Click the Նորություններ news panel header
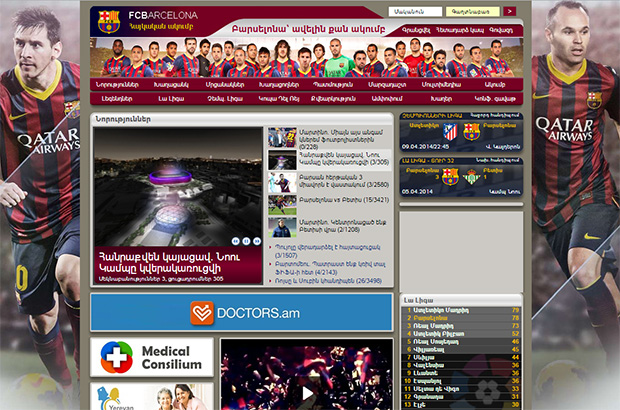 click(242, 119)
